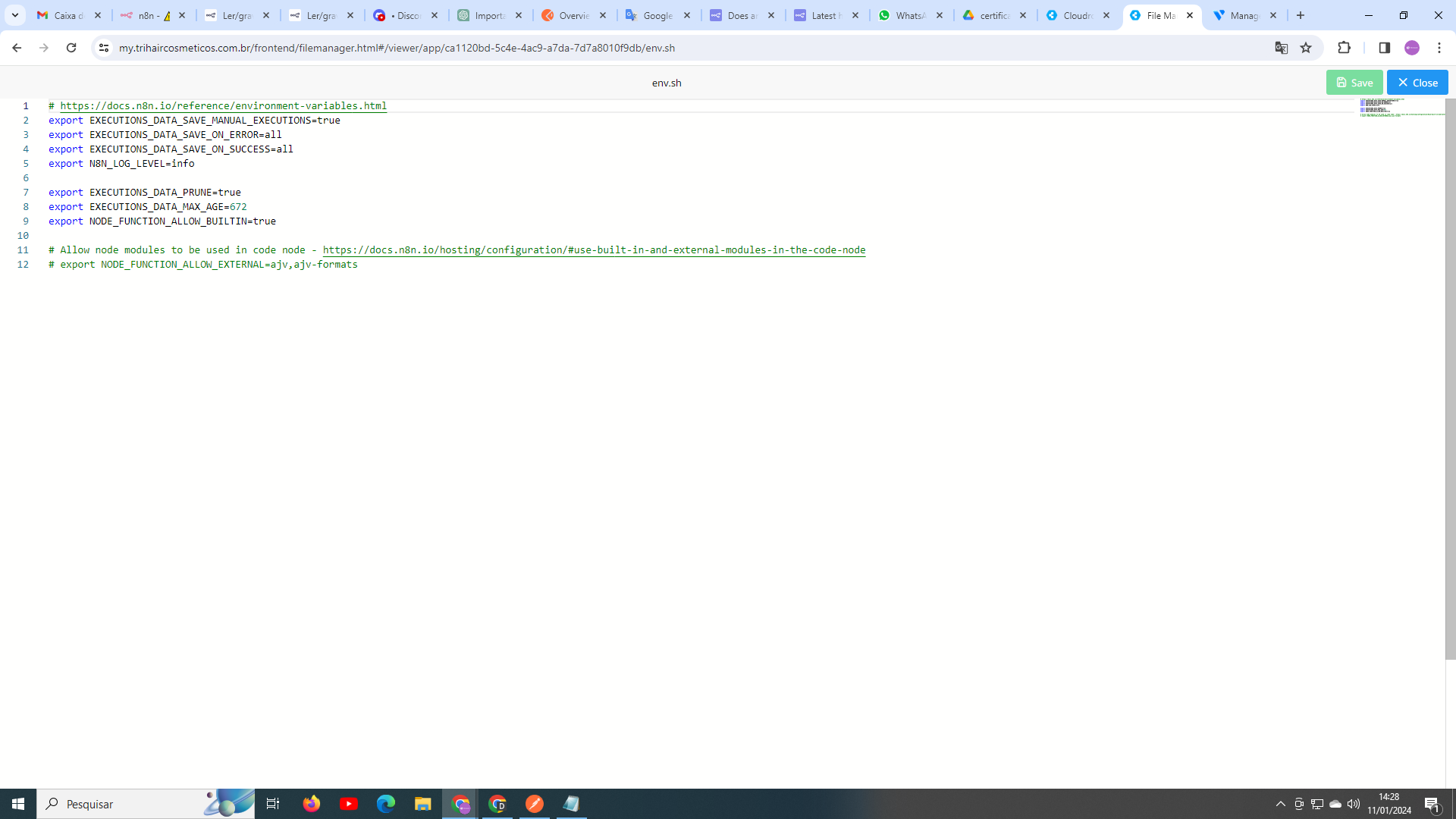Open the hosting configuration code-node docs link
The width and height of the screenshot is (1456, 819).
pos(594,250)
